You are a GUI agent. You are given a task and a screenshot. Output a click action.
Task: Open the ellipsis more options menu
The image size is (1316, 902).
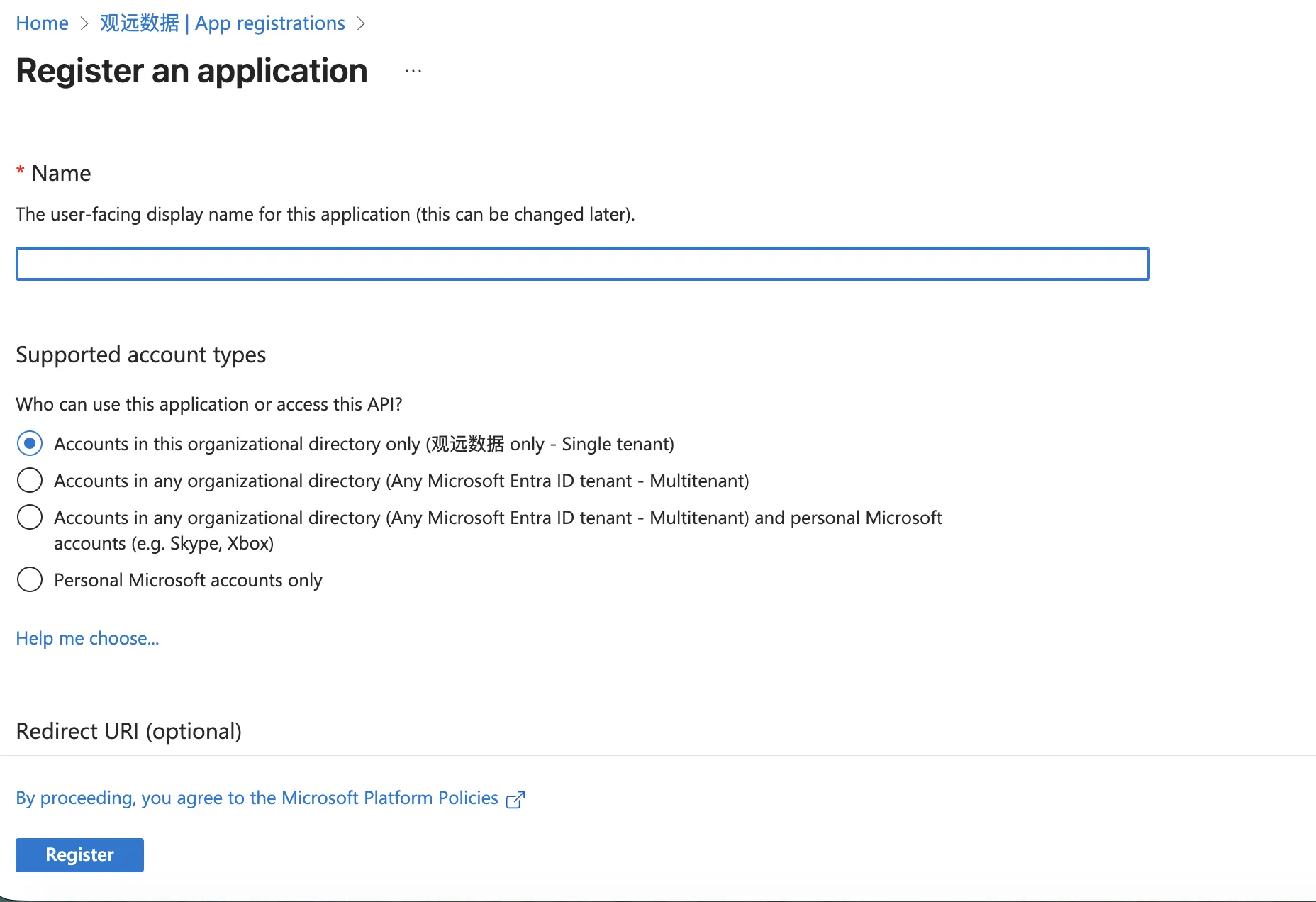413,71
